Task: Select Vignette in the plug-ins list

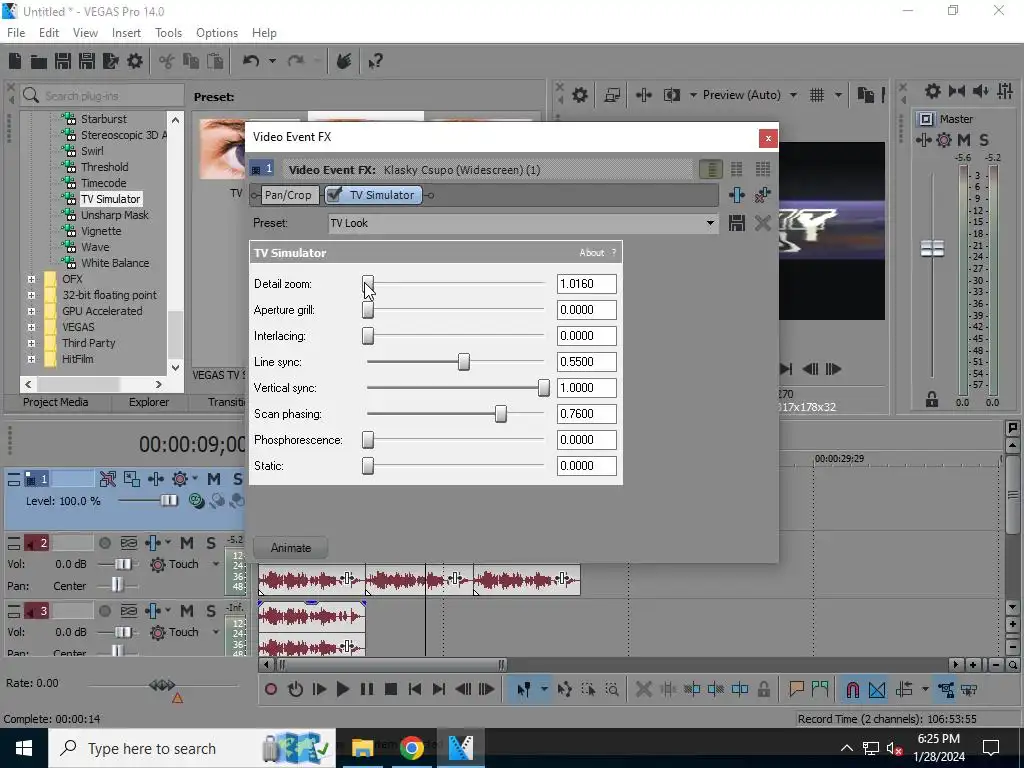Action: (x=101, y=231)
